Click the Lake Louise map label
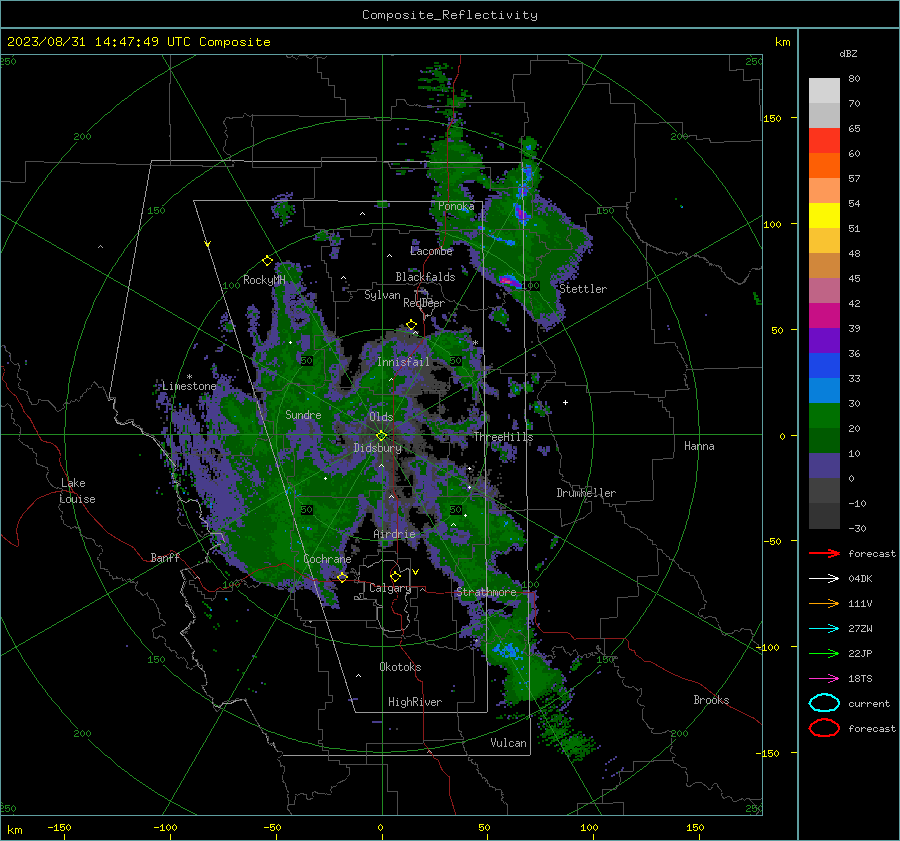The image size is (900, 841). (77, 491)
